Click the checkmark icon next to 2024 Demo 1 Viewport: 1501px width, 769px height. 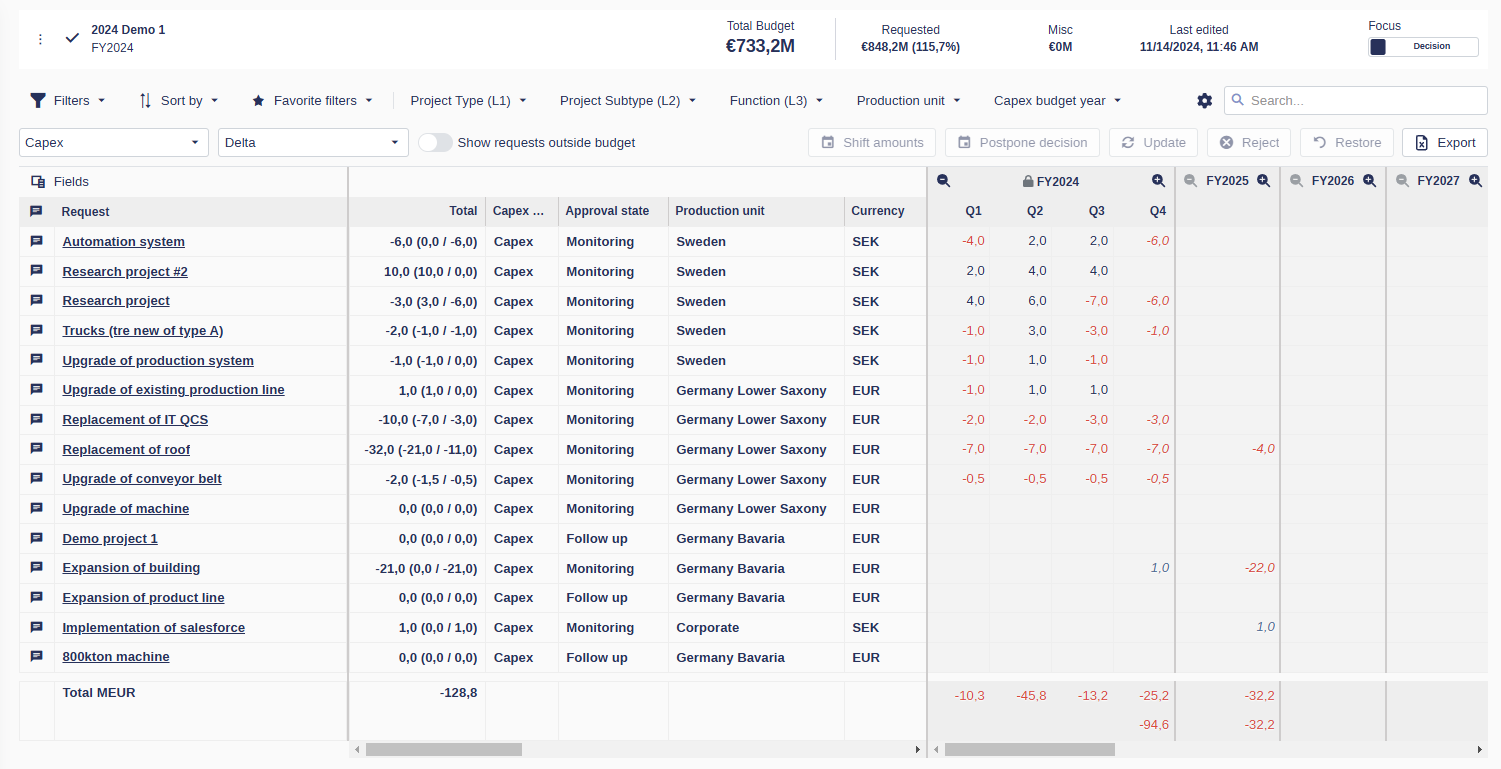[x=72, y=38]
